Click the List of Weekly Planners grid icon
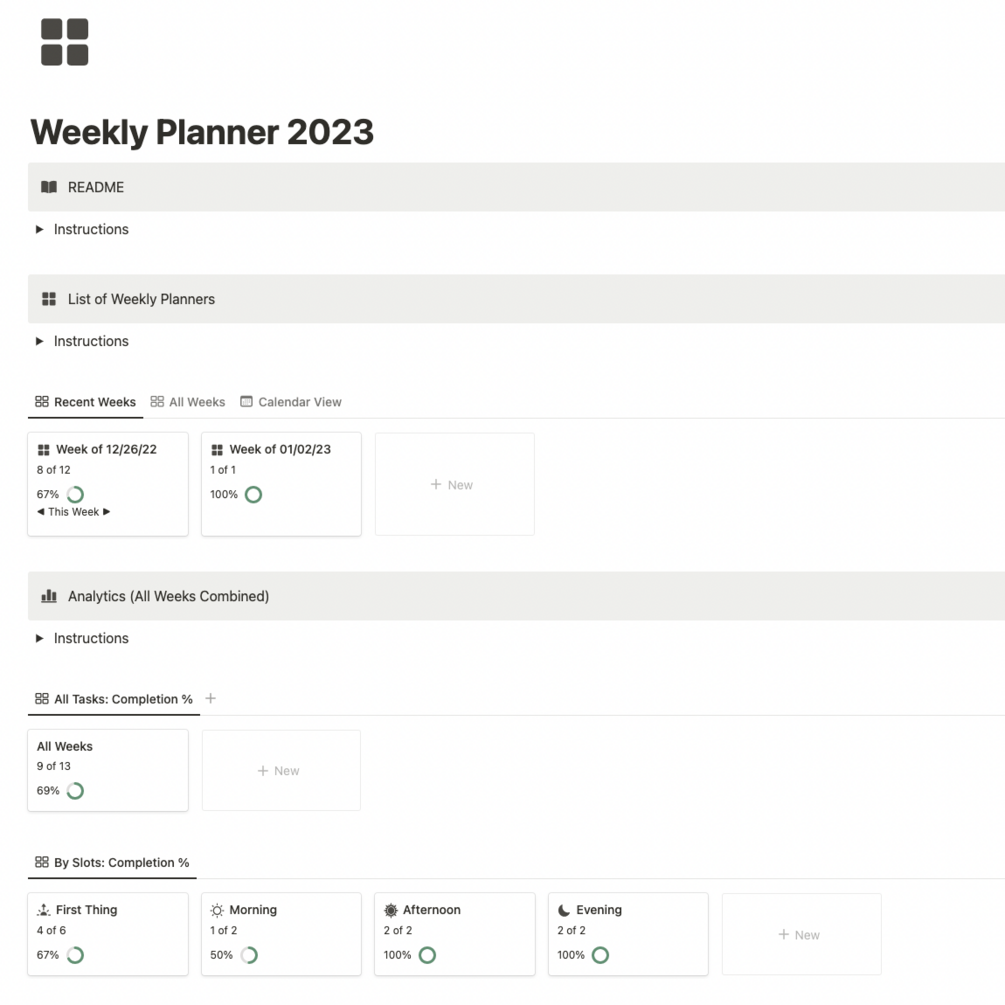Screen dimensions: 1005x1005 click(48, 299)
